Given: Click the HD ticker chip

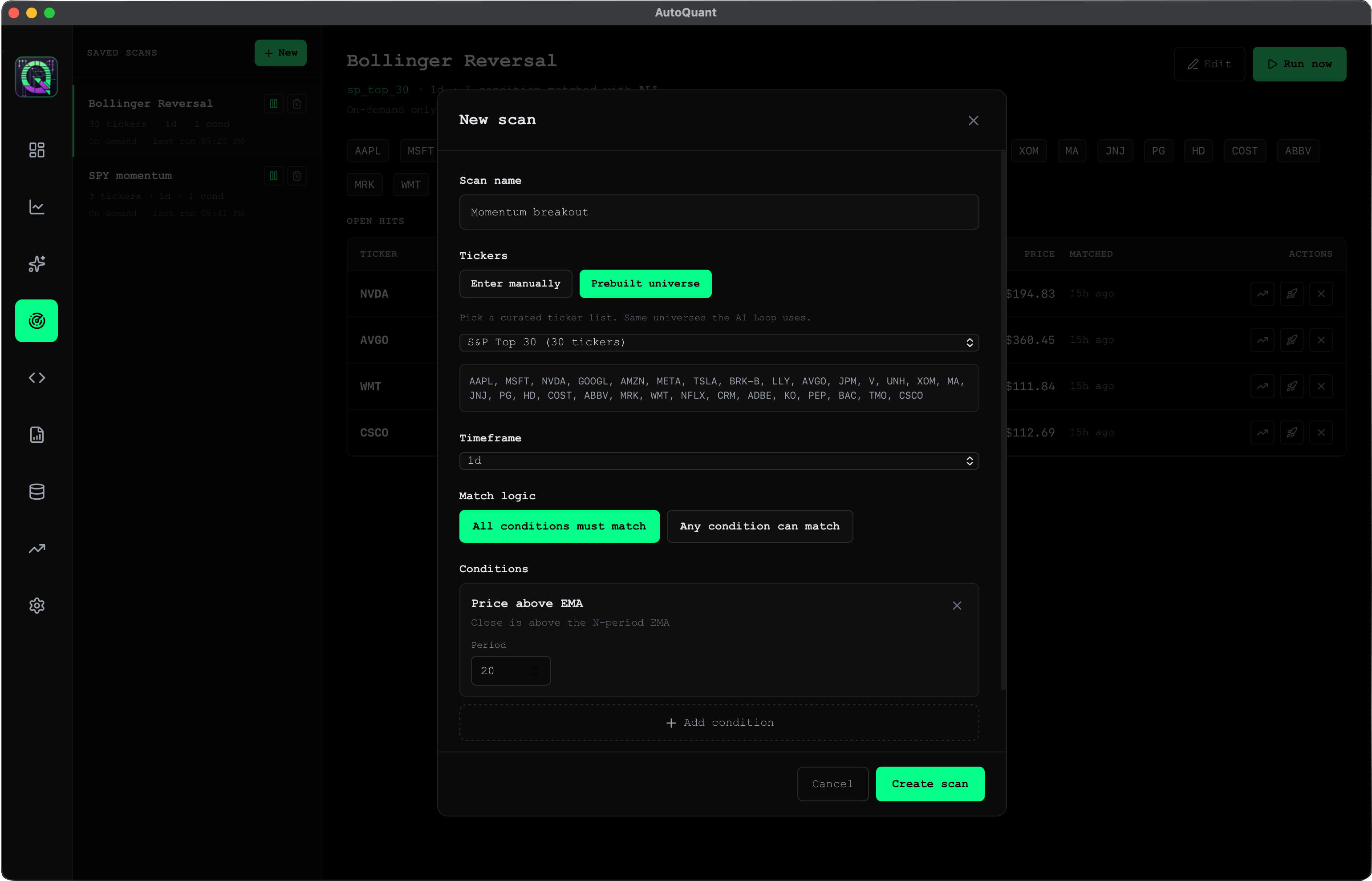Looking at the screenshot, I should [1198, 151].
